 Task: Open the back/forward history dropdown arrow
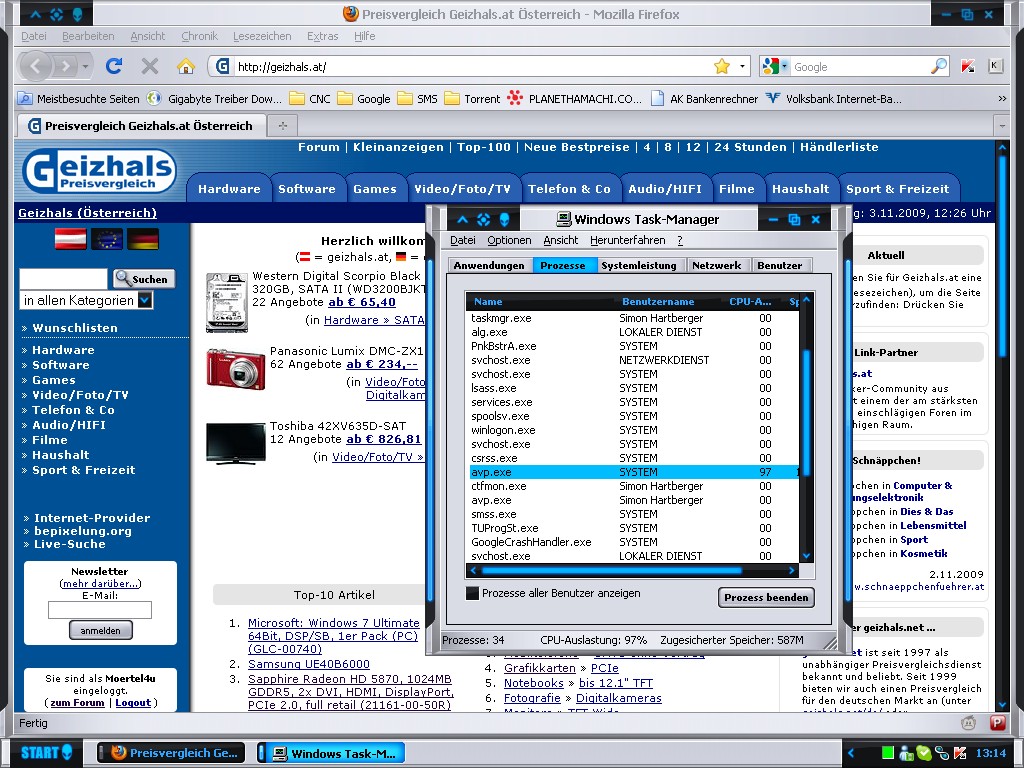(85, 66)
